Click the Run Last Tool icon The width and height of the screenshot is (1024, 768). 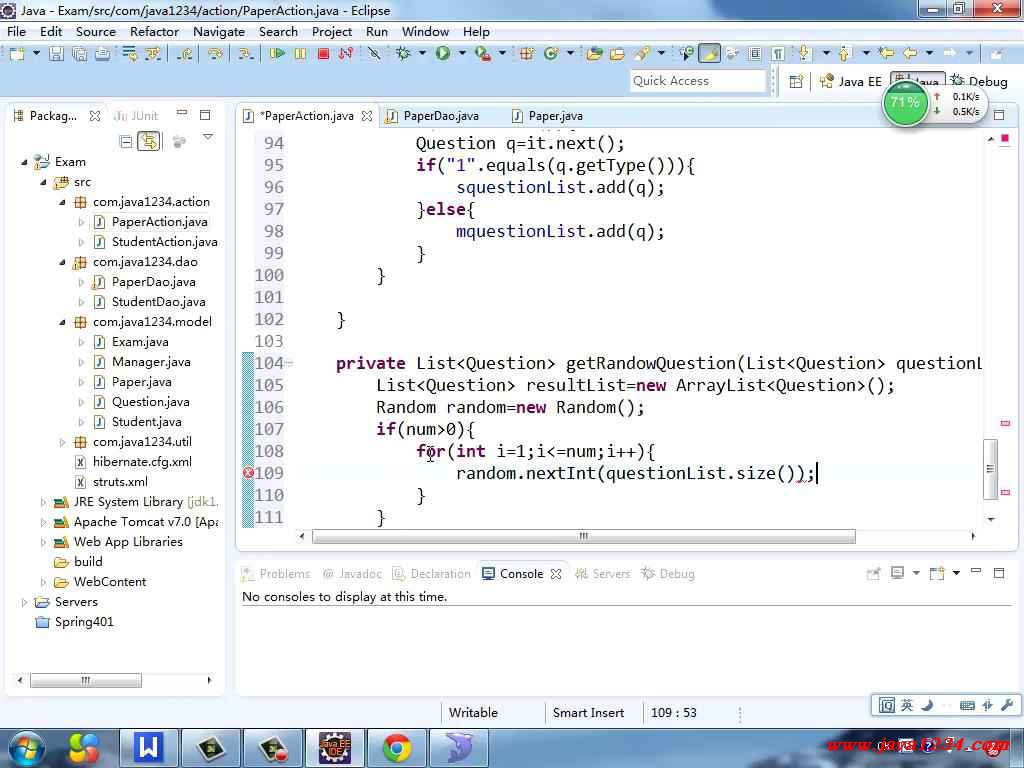(x=483, y=54)
